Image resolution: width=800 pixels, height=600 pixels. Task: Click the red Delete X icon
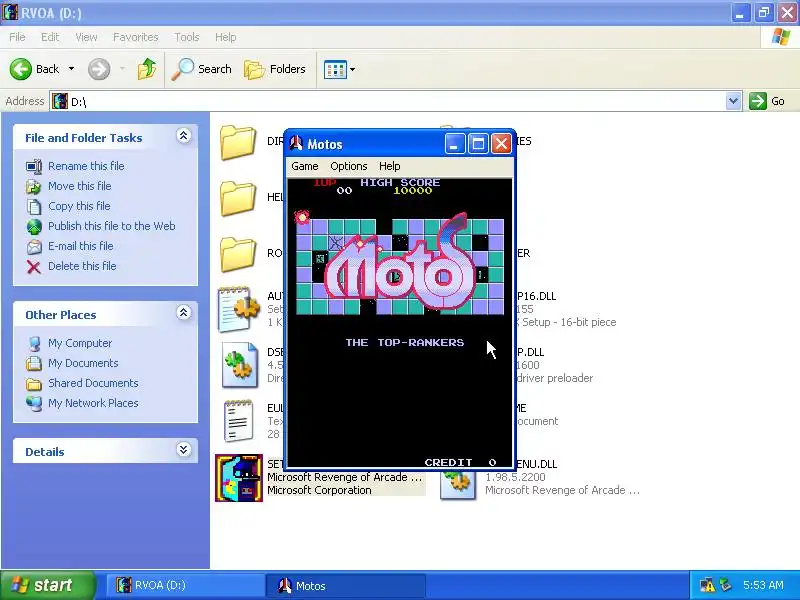click(x=34, y=267)
